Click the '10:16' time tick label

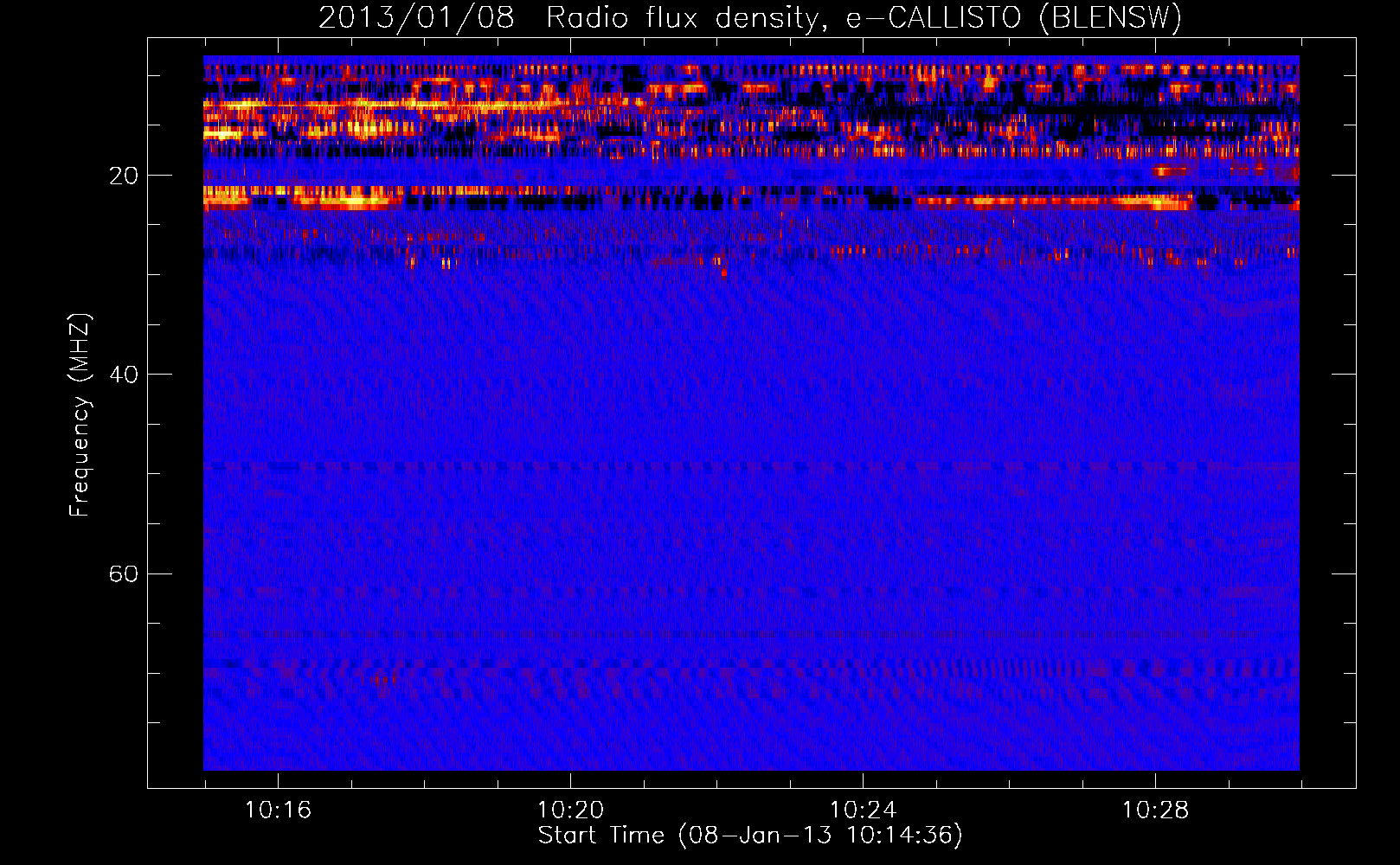point(278,811)
